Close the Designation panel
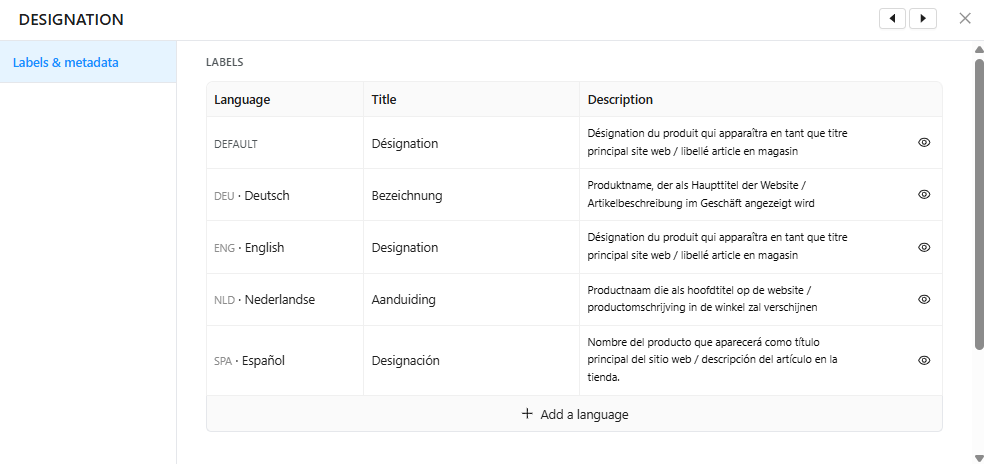The image size is (984, 464). tap(965, 19)
